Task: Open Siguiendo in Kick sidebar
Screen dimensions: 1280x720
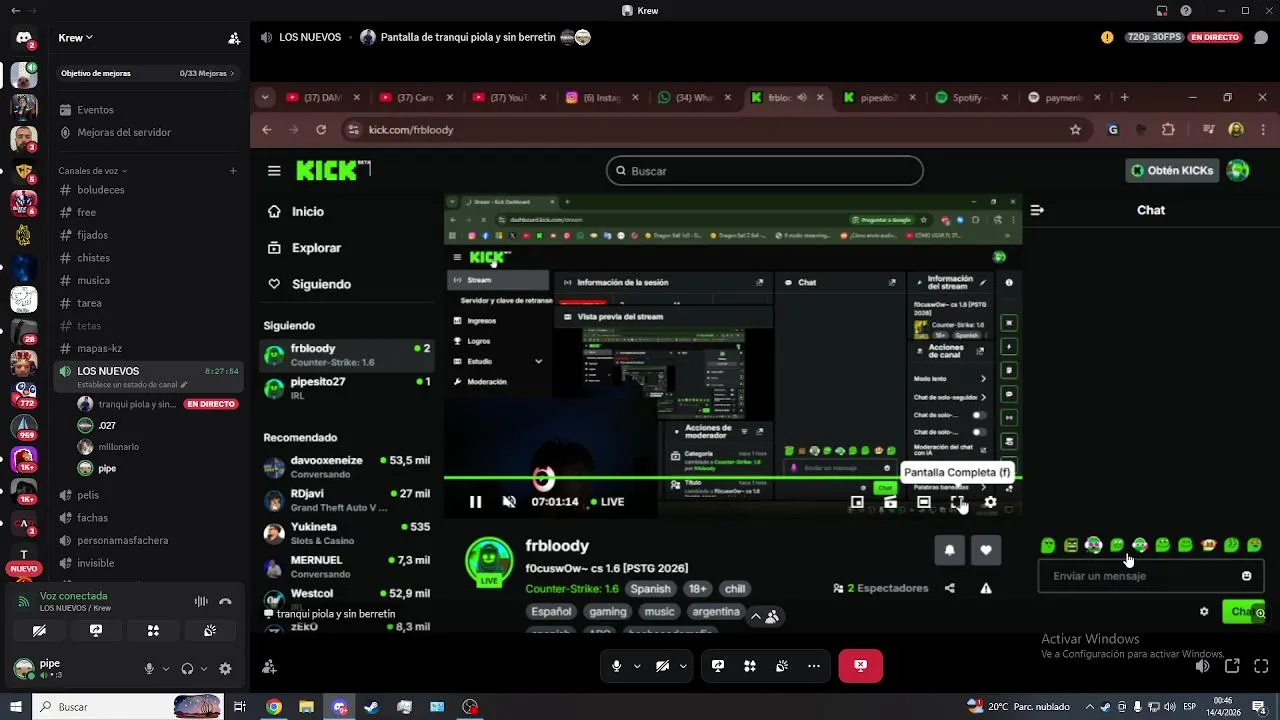Action: pyautogui.click(x=321, y=284)
